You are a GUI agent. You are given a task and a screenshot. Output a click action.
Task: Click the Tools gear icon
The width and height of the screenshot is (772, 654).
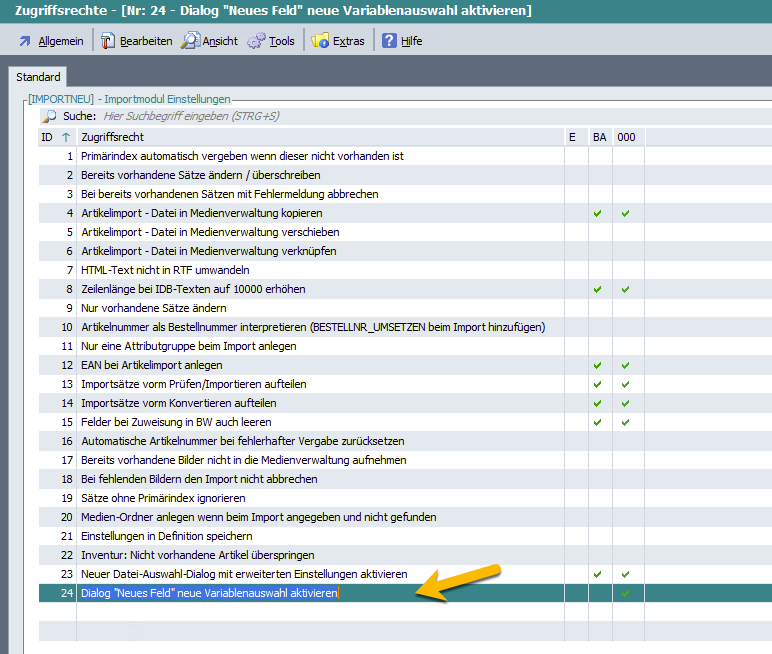pyautogui.click(x=256, y=41)
